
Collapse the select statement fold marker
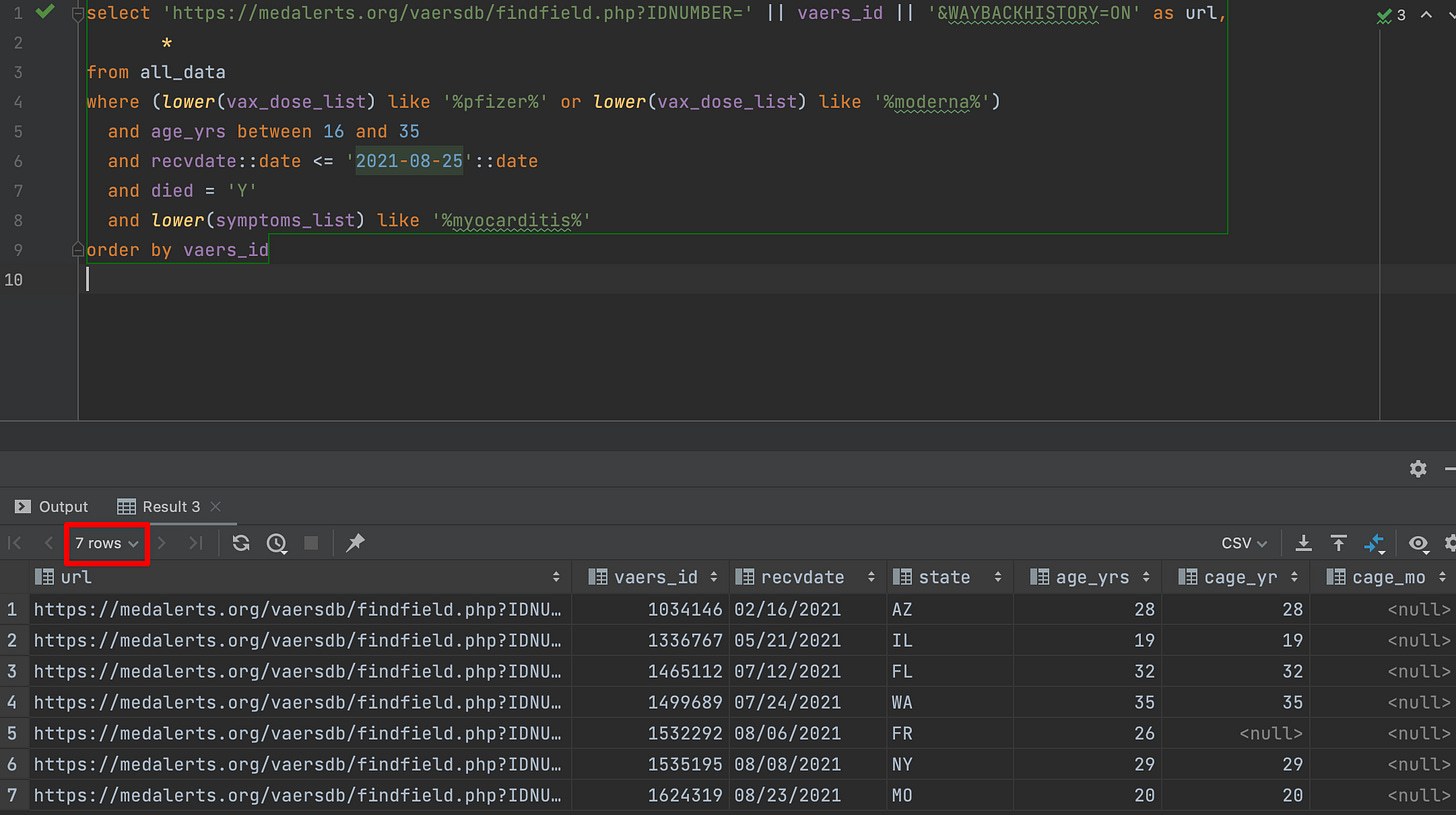(x=78, y=14)
